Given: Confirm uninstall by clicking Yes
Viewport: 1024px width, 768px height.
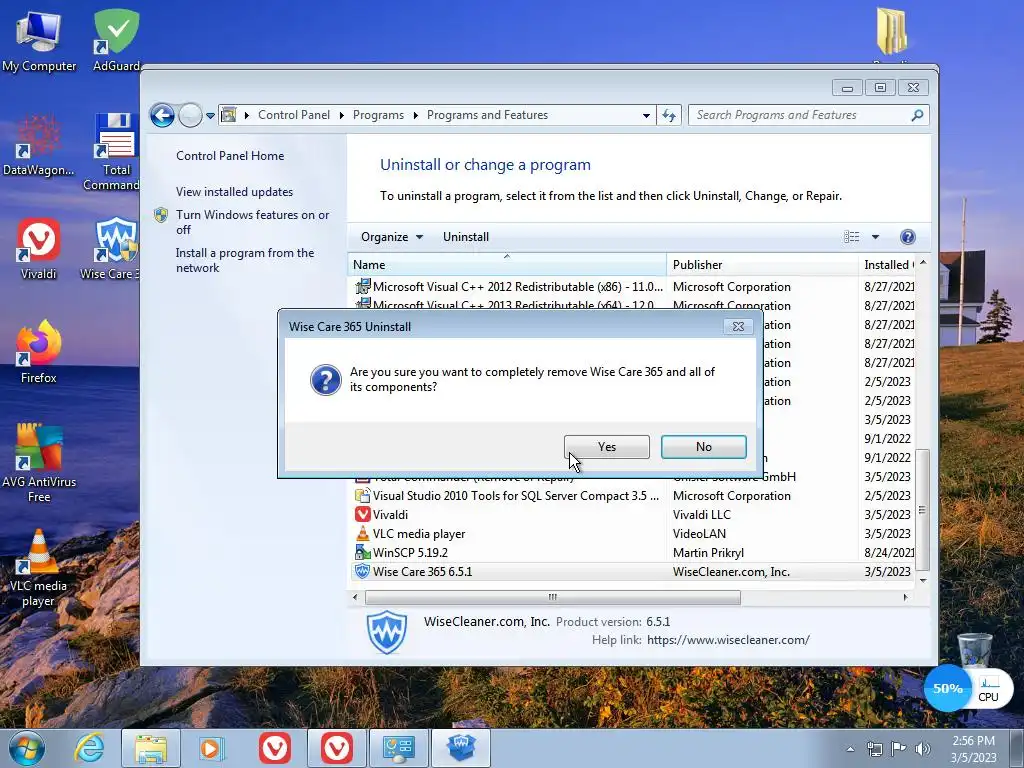Looking at the screenshot, I should 606,447.
